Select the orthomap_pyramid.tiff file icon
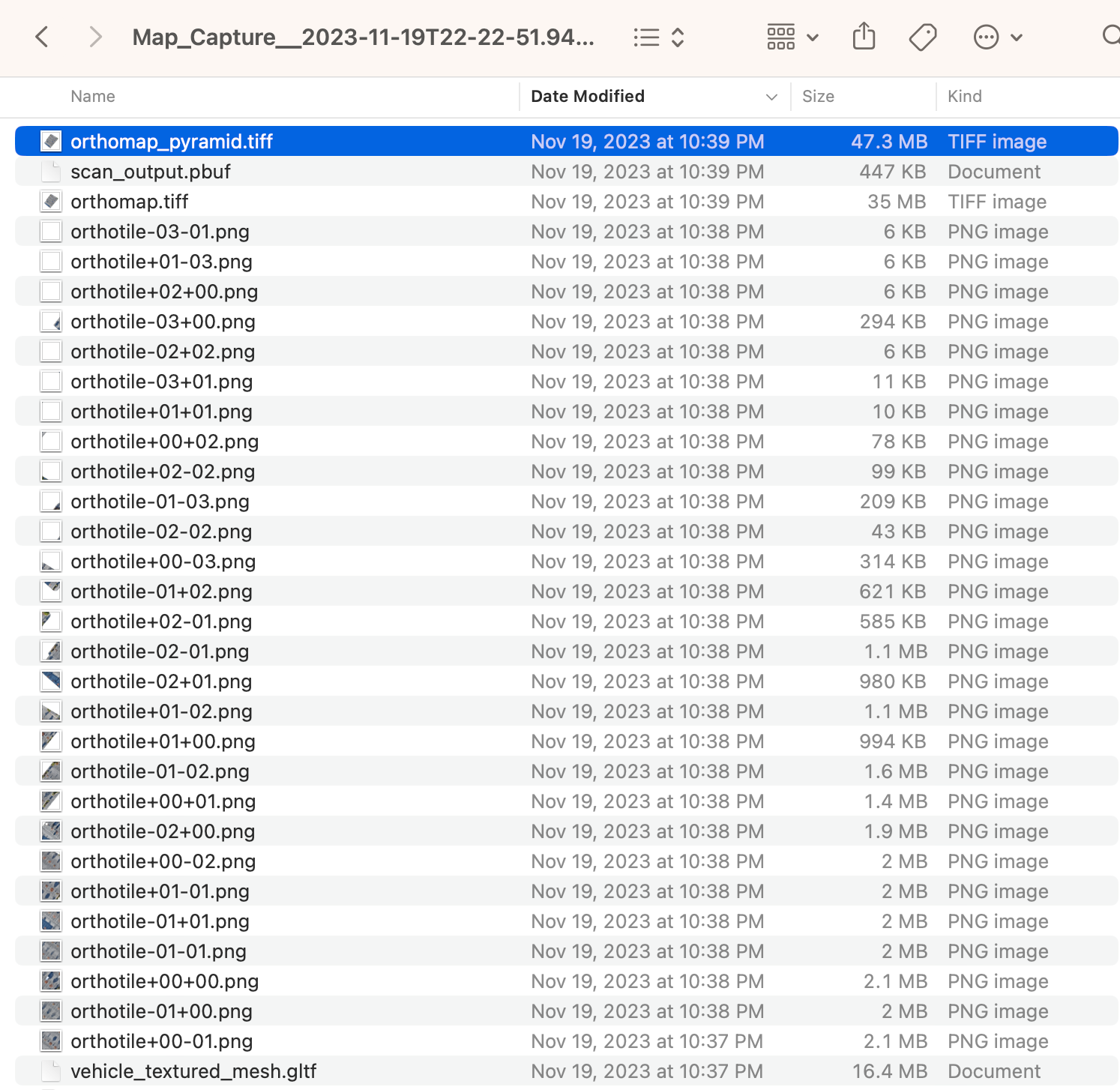The height and width of the screenshot is (1090, 1120). tap(51, 141)
